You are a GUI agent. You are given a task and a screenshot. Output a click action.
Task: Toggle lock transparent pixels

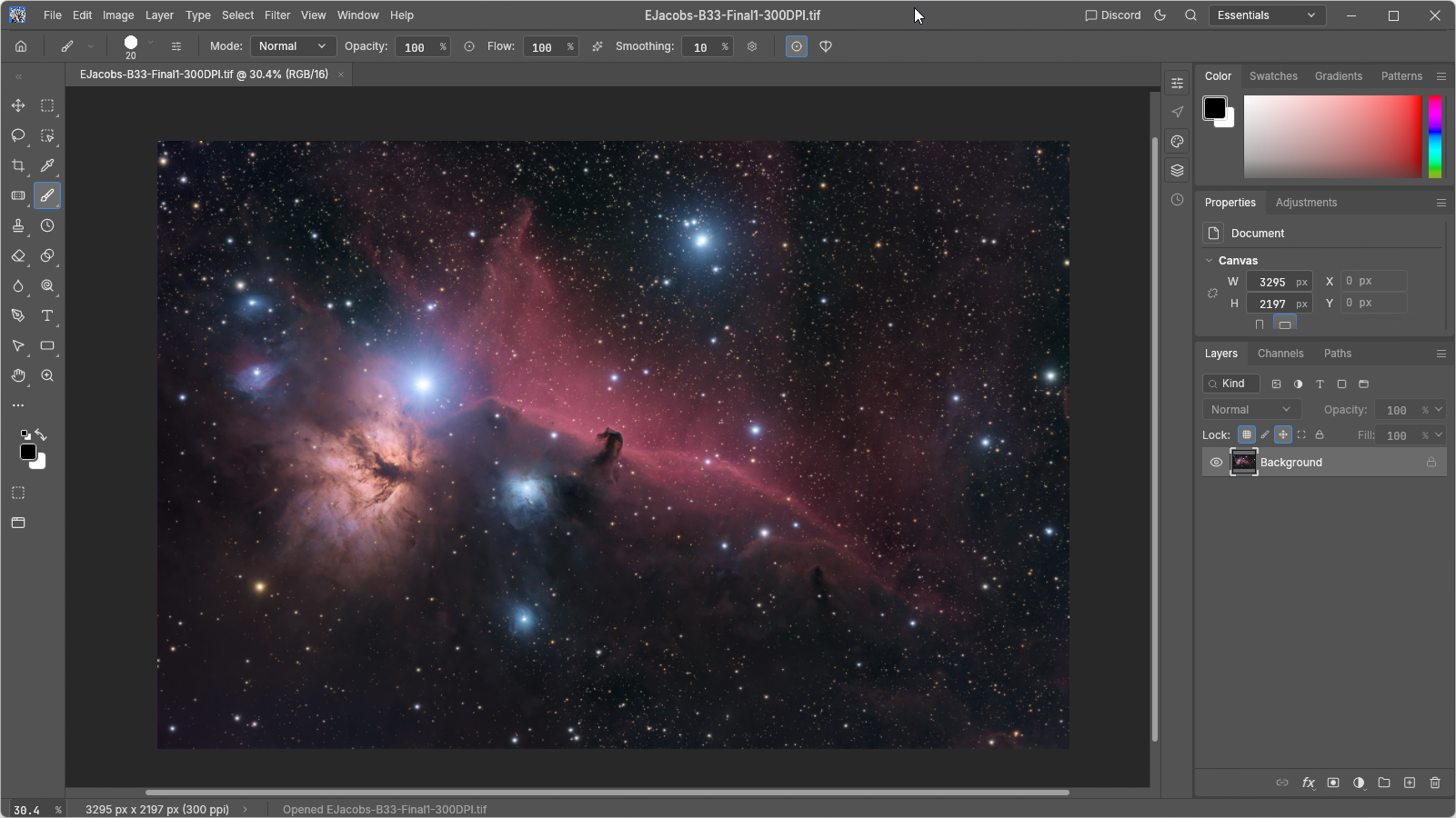pyautogui.click(x=1247, y=434)
